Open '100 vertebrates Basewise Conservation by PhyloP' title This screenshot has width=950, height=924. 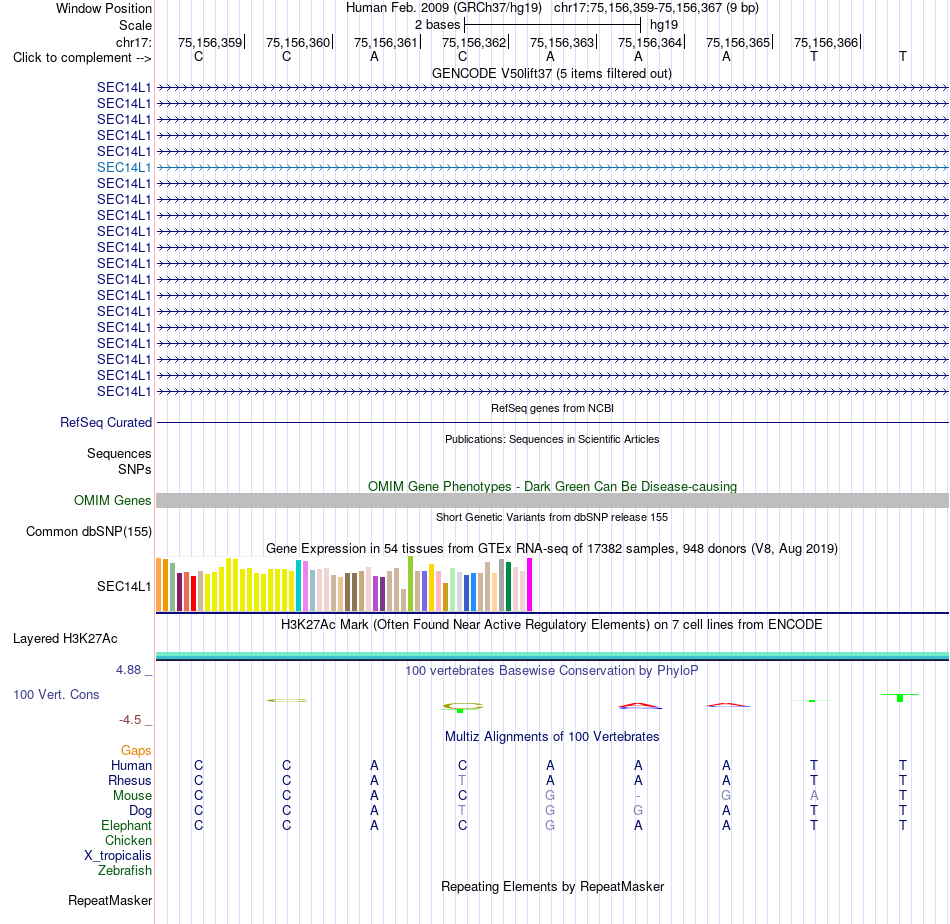[552, 671]
